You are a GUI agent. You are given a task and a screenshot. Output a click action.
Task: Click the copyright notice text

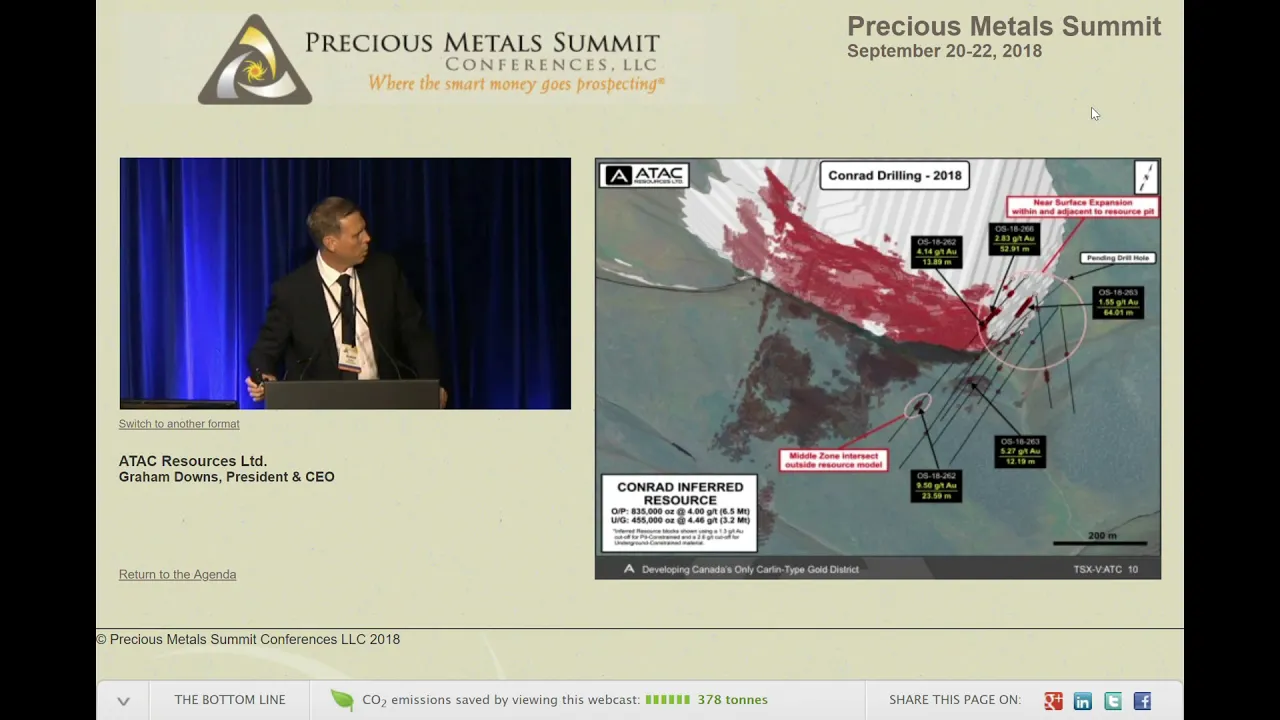[x=248, y=640]
